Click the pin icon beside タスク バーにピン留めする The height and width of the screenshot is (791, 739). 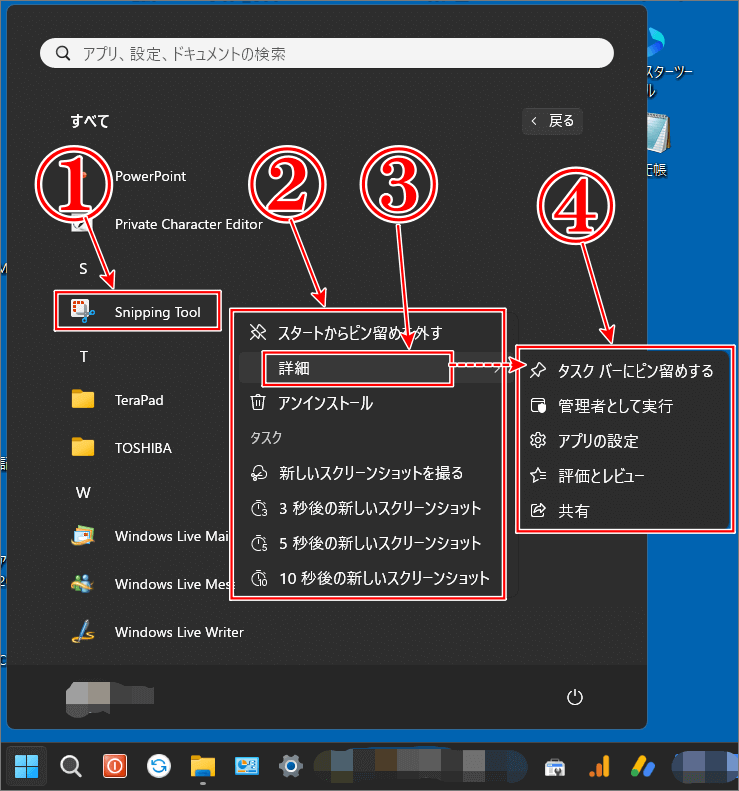pyautogui.click(x=538, y=370)
